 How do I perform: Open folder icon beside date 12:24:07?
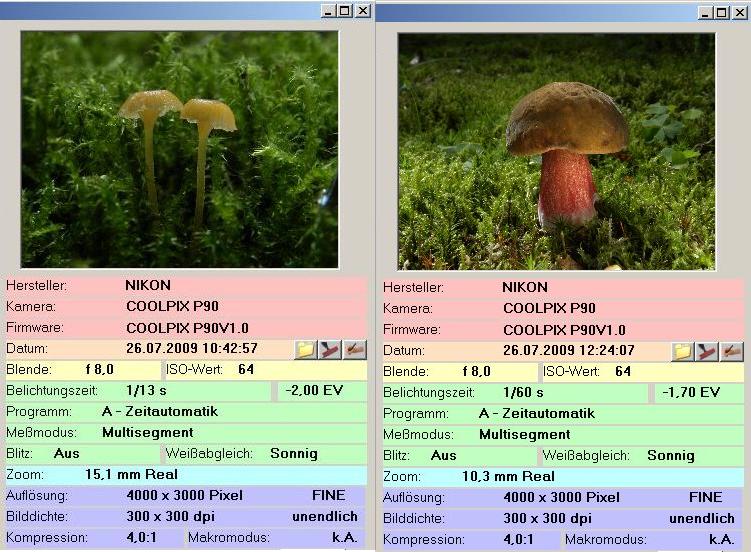(x=682, y=351)
